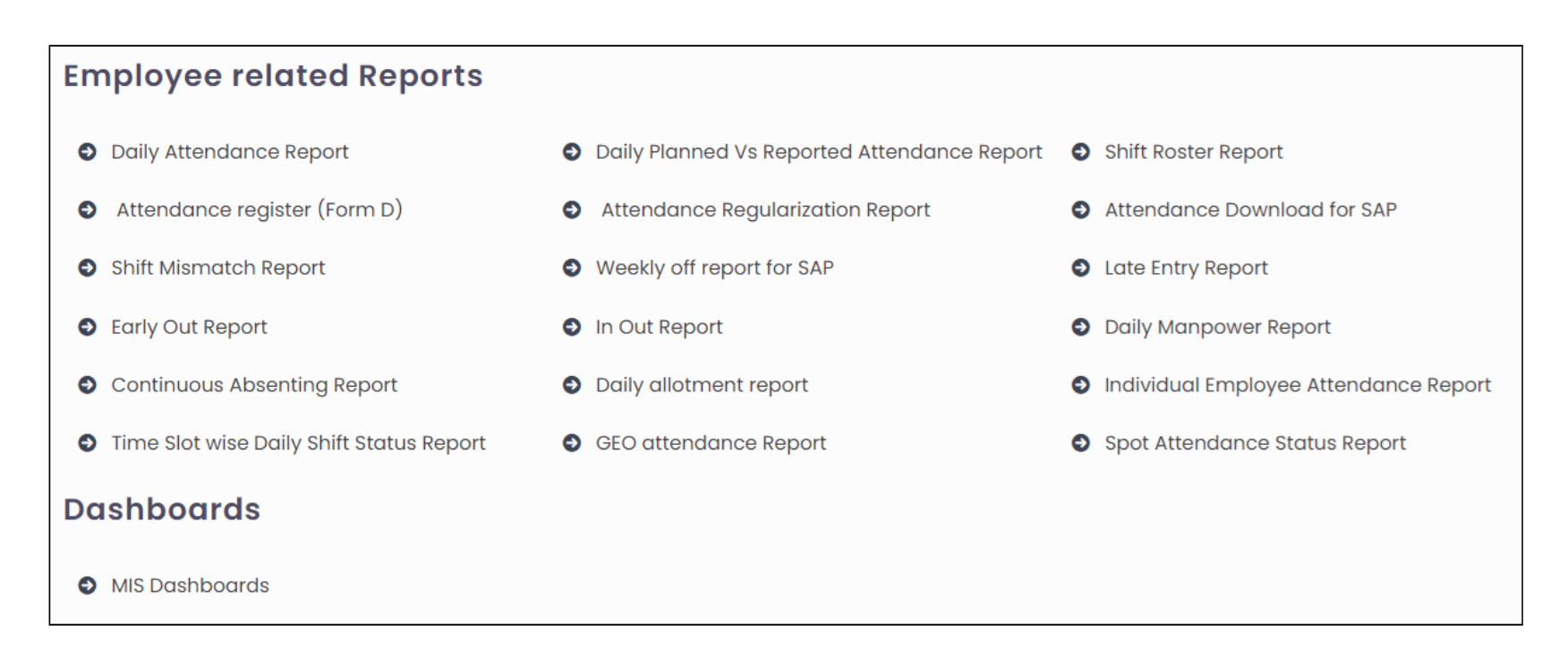The image size is (1568, 659).
Task: Open Attendance register (Form D) link
Action: [x=259, y=210]
